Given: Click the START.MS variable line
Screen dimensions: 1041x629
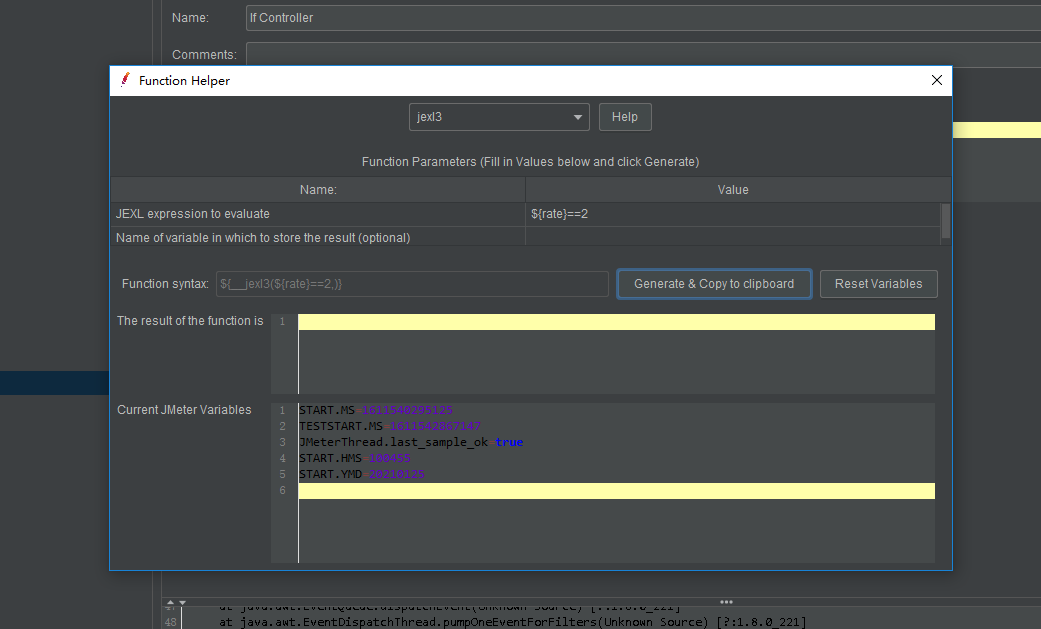Looking at the screenshot, I should 376,410.
